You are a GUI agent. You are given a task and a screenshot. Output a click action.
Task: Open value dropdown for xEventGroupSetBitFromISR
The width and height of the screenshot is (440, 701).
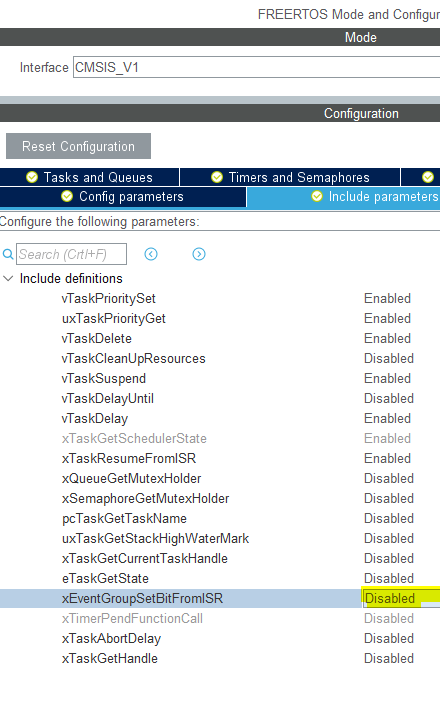pyautogui.click(x=401, y=598)
